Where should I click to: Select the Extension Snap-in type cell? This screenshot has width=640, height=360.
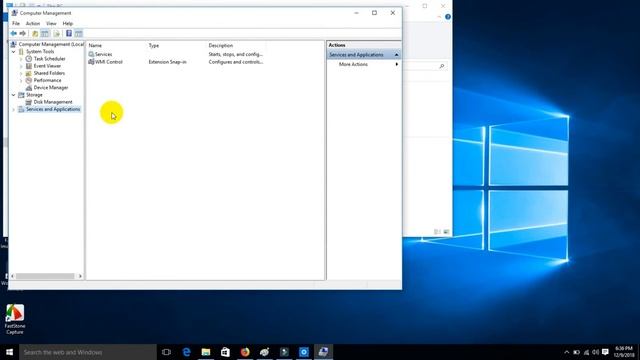[167, 62]
